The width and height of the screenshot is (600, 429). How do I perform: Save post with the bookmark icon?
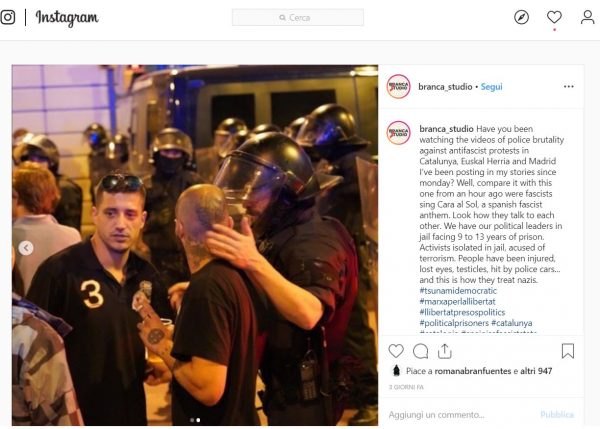[568, 351]
